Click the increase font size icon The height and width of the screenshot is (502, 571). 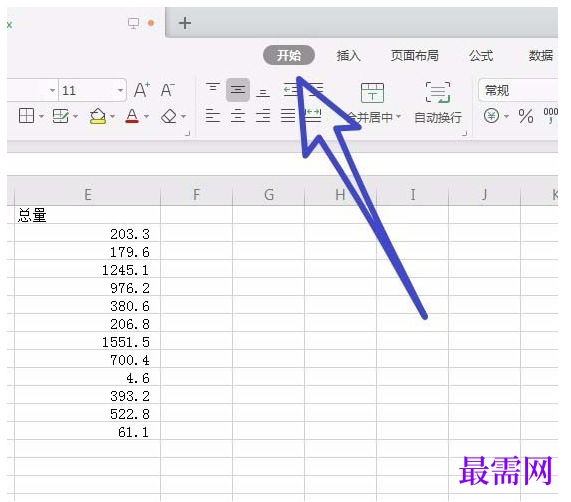pyautogui.click(x=142, y=90)
